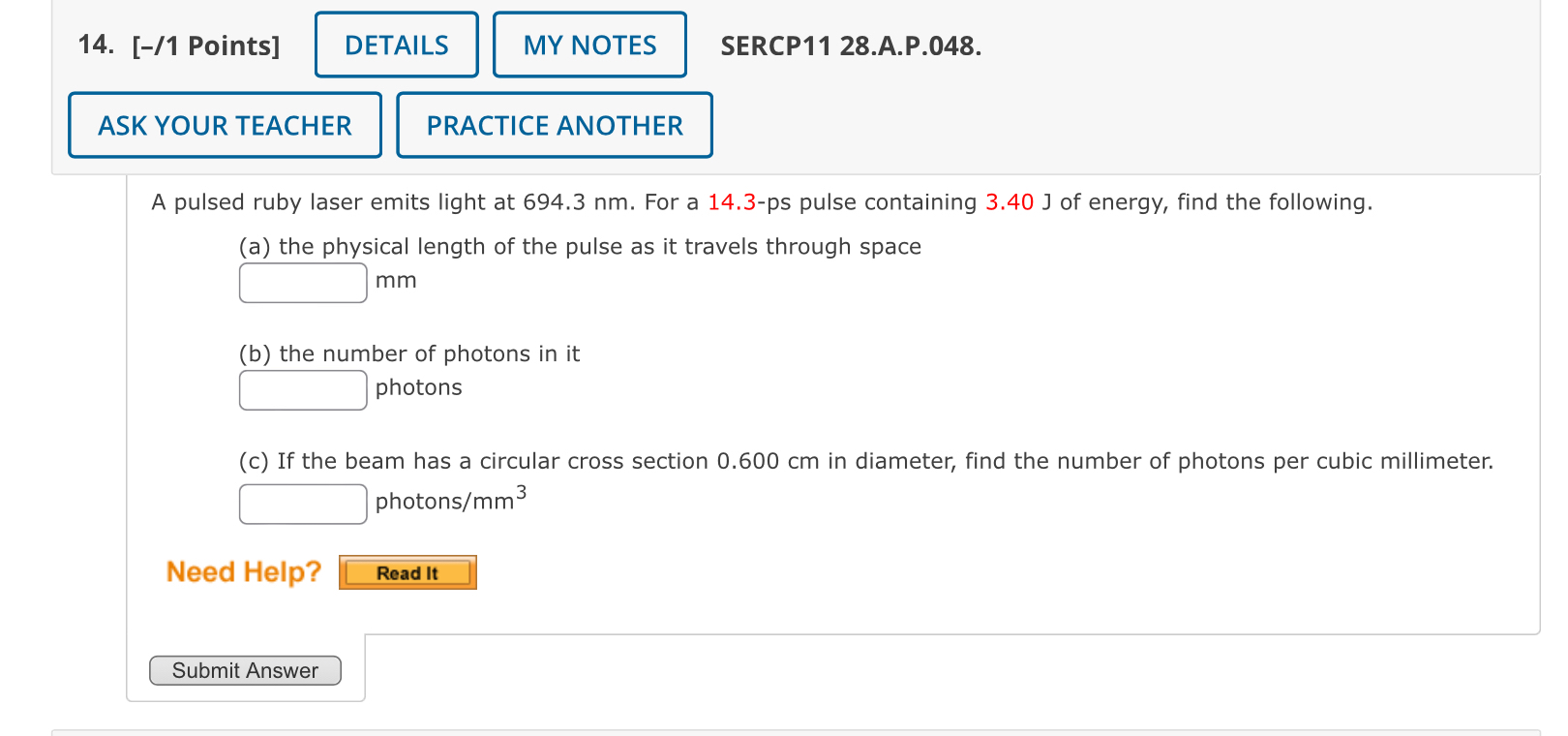The width and height of the screenshot is (1568, 736).
Task: Click the DETAILS button
Action: [396, 44]
